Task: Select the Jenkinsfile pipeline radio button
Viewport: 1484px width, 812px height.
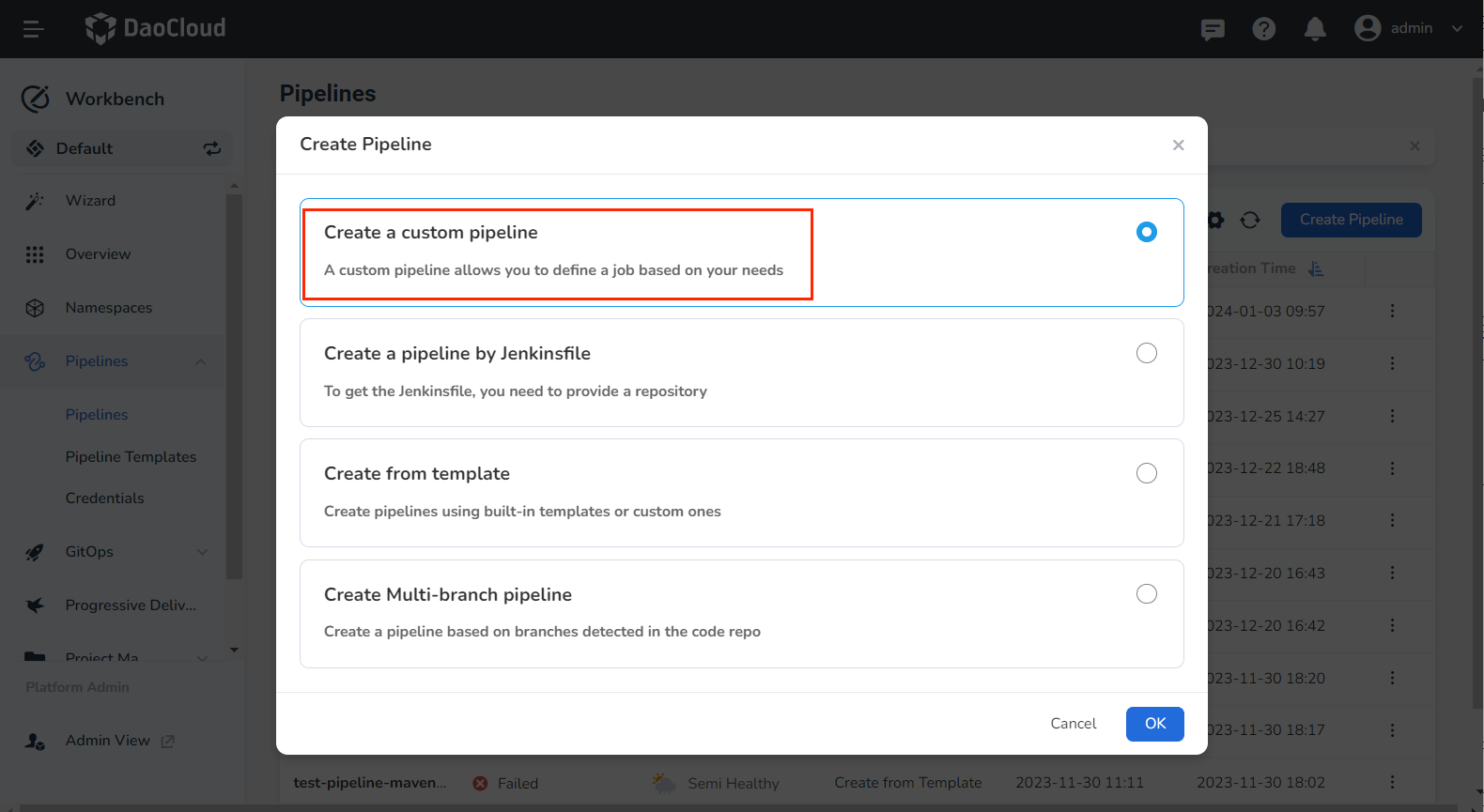Action: 1147,353
